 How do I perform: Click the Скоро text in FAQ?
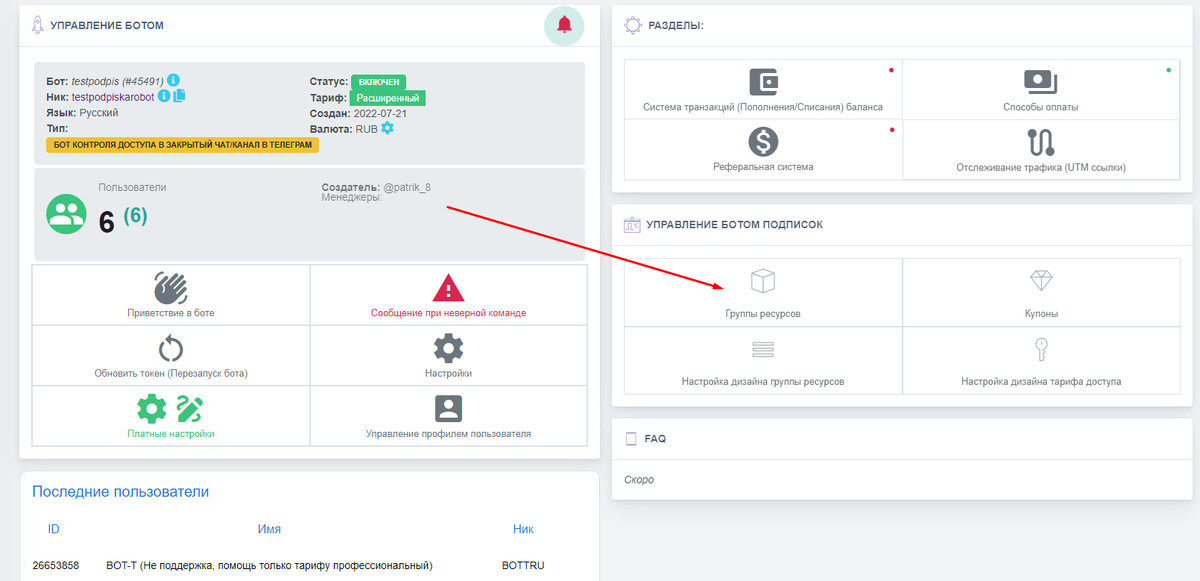(638, 480)
